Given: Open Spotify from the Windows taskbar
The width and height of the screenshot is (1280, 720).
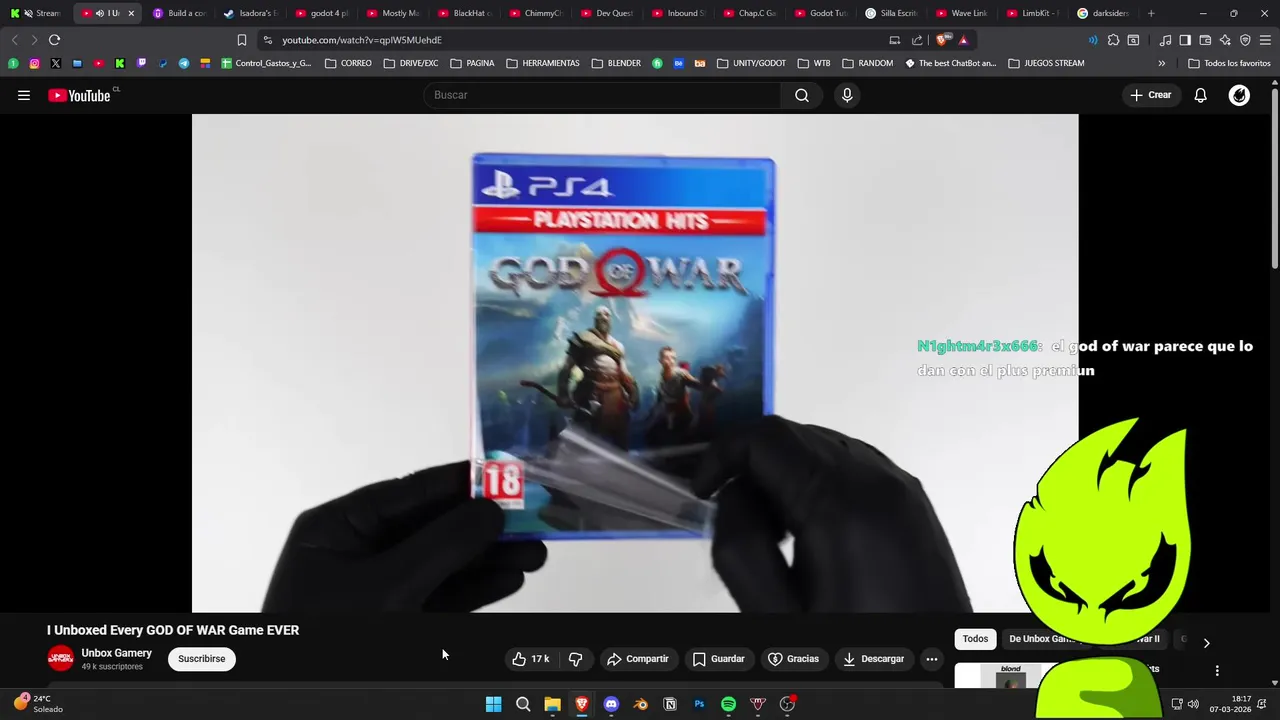Looking at the screenshot, I should pyautogui.click(x=728, y=704).
